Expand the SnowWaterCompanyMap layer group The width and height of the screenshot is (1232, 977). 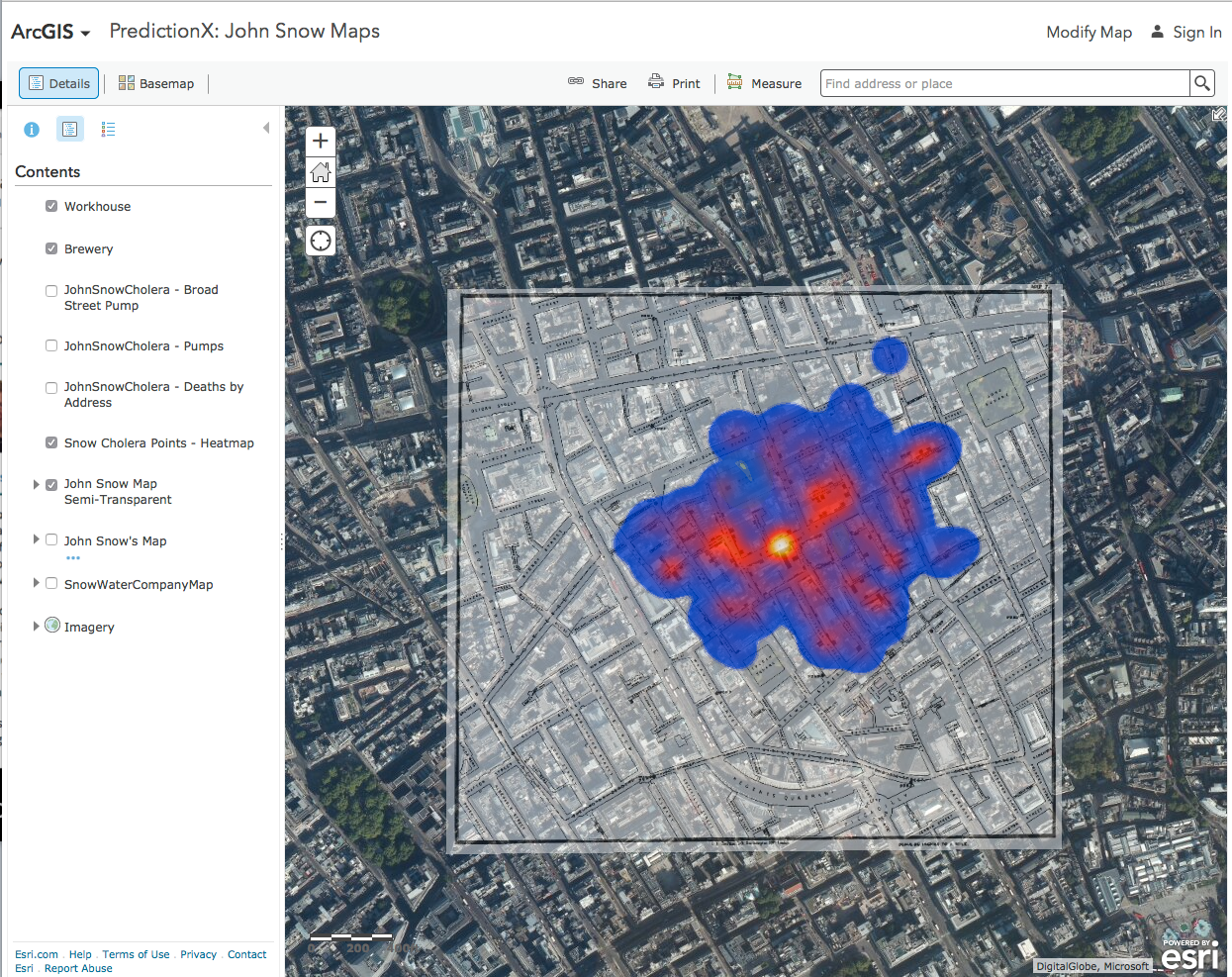[37, 583]
